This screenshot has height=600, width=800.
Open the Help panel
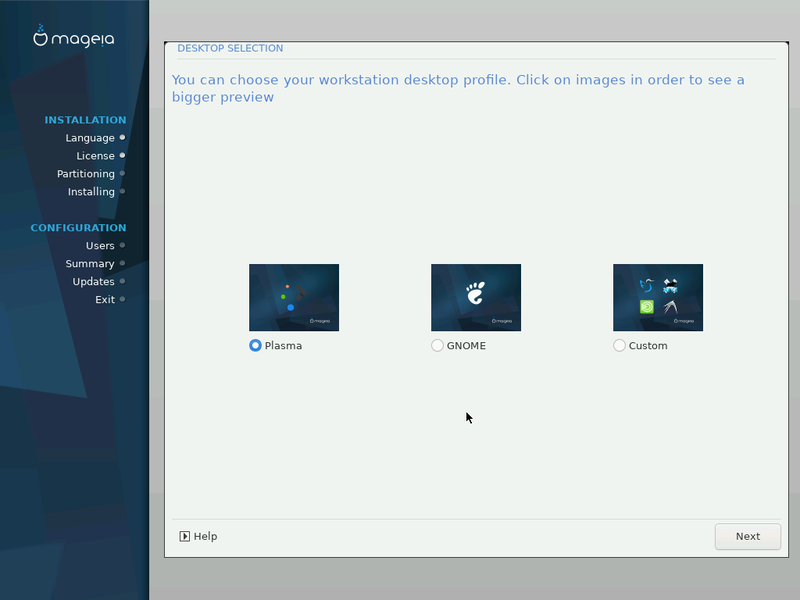coord(198,536)
